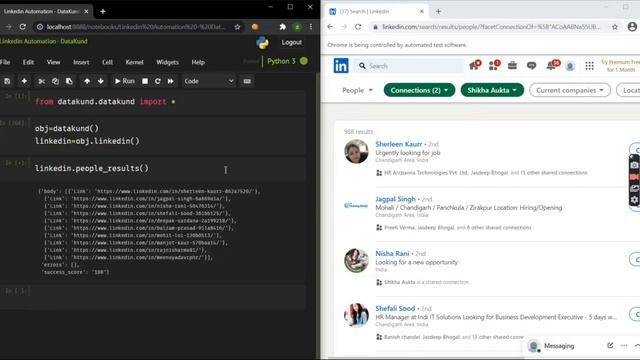
Task: Click Sherleen Kaurr's profile photo
Action: [356, 151]
